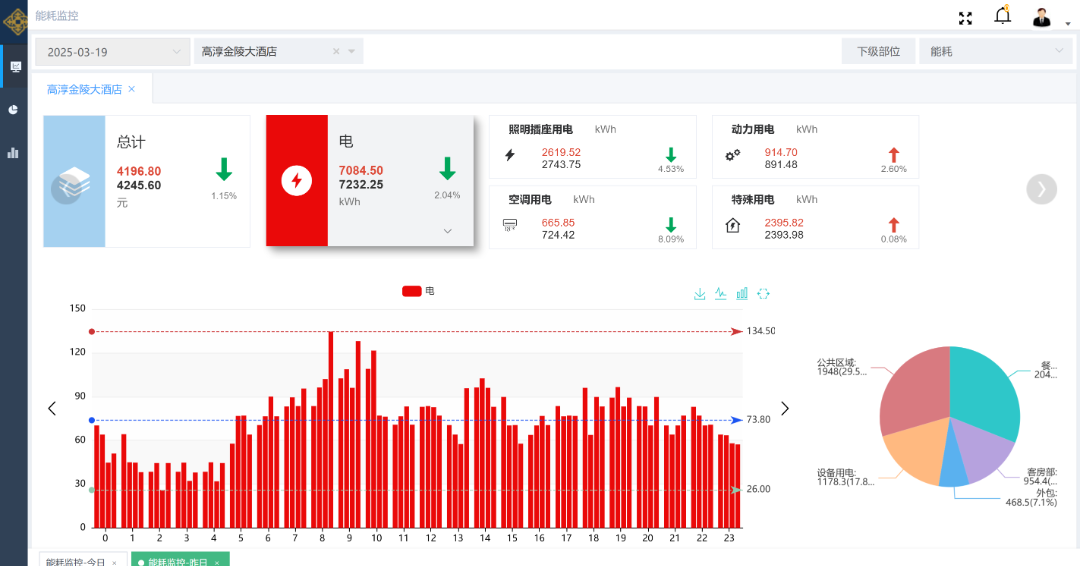The width and height of the screenshot is (1080, 566).
Task: Download the chart as image
Action: pos(700,294)
